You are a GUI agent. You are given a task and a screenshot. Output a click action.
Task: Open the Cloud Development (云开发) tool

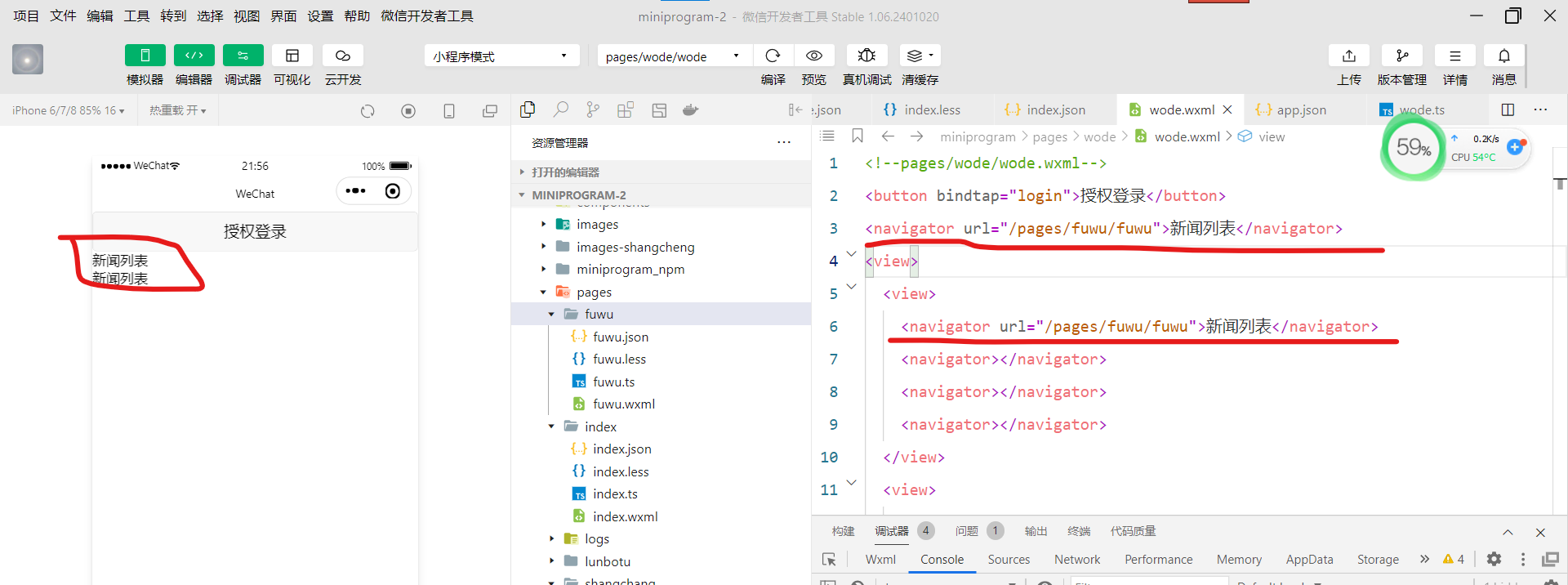343,56
